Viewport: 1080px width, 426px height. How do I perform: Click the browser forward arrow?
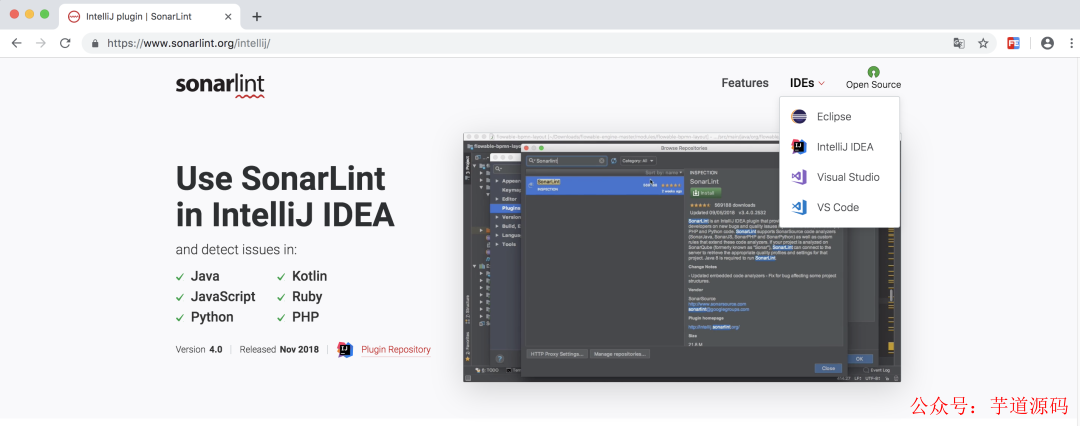point(41,43)
